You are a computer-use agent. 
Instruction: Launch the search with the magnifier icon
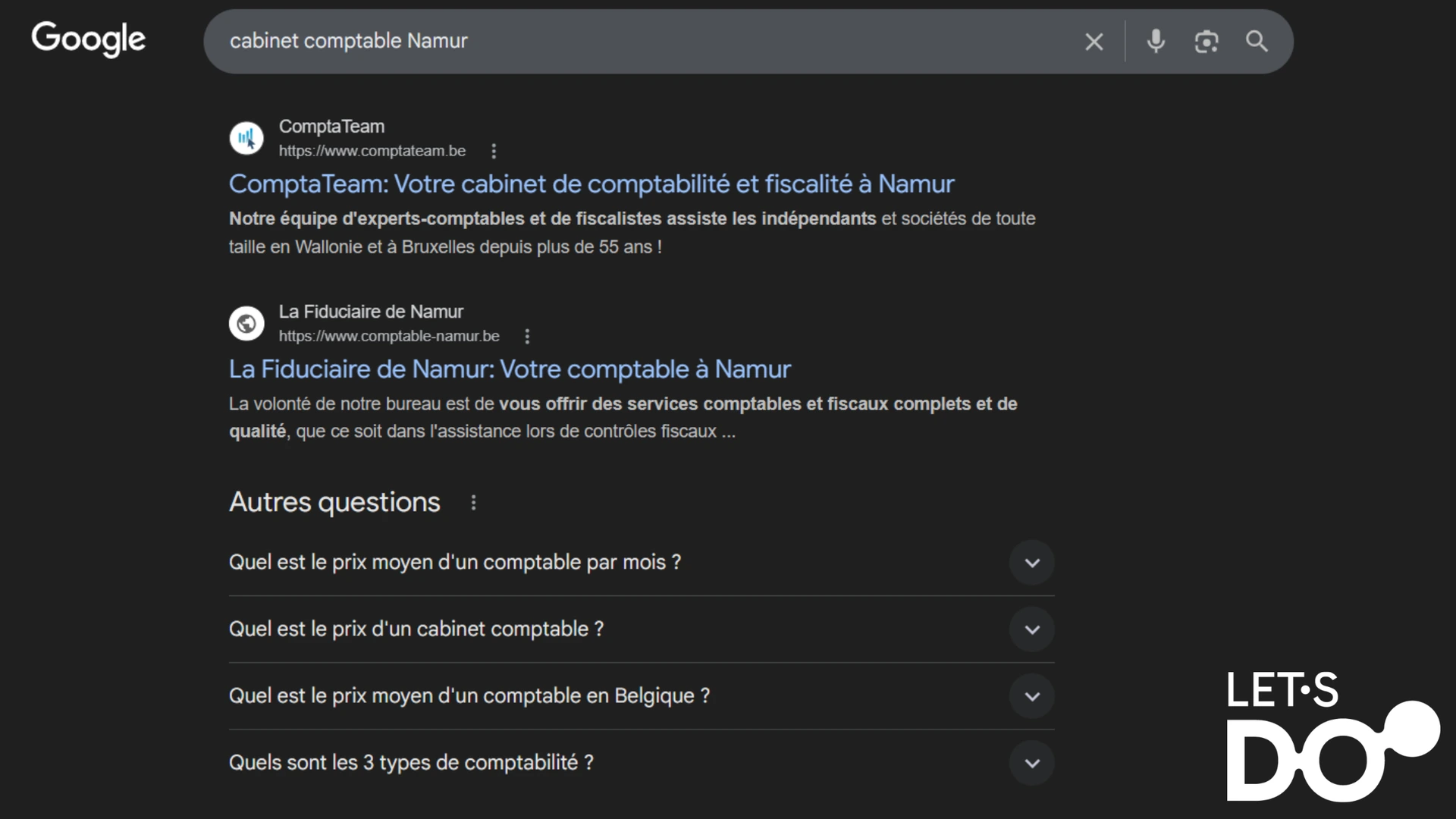[1256, 42]
